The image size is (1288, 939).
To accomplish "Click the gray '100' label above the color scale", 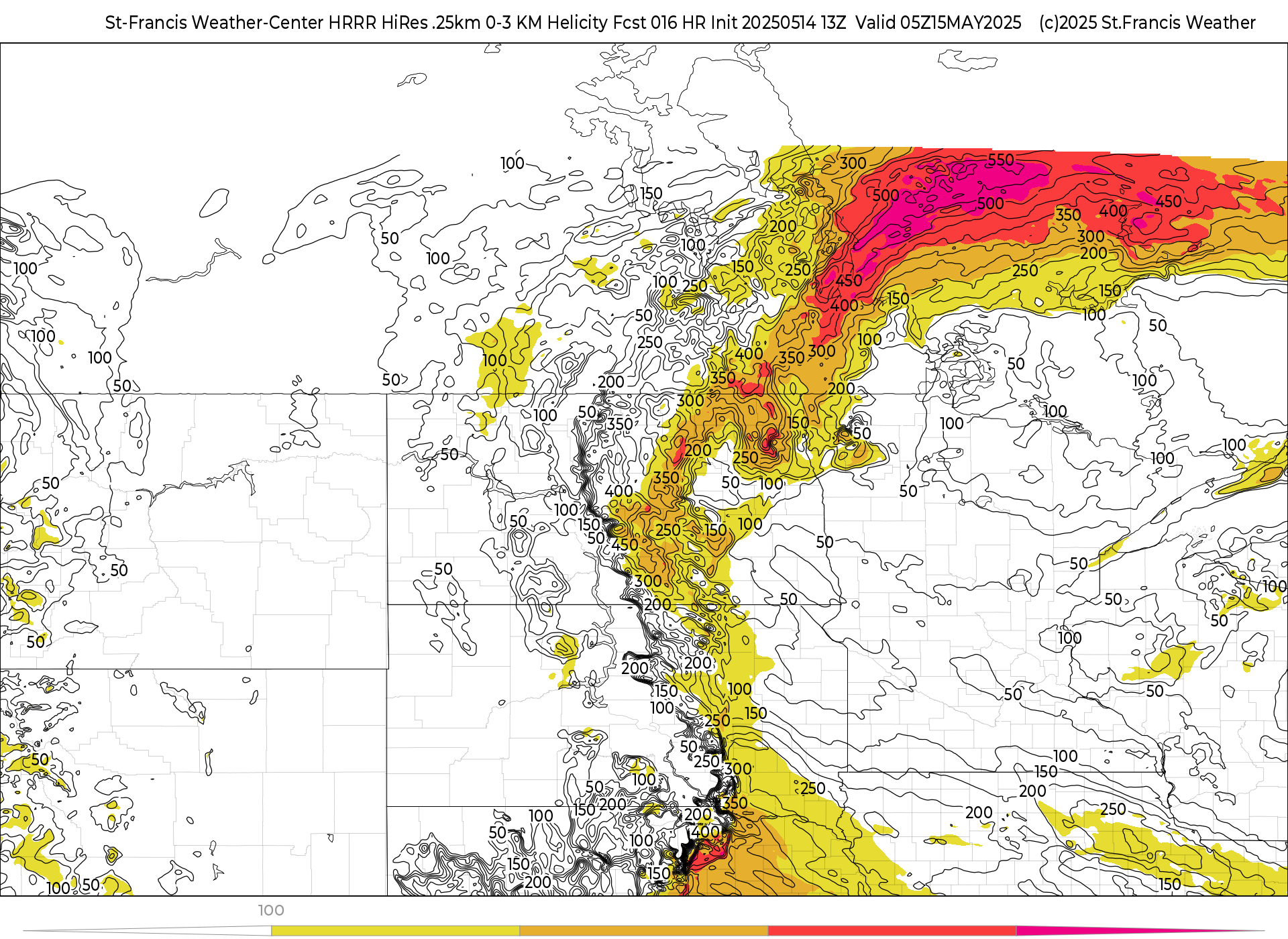I will pyautogui.click(x=271, y=910).
